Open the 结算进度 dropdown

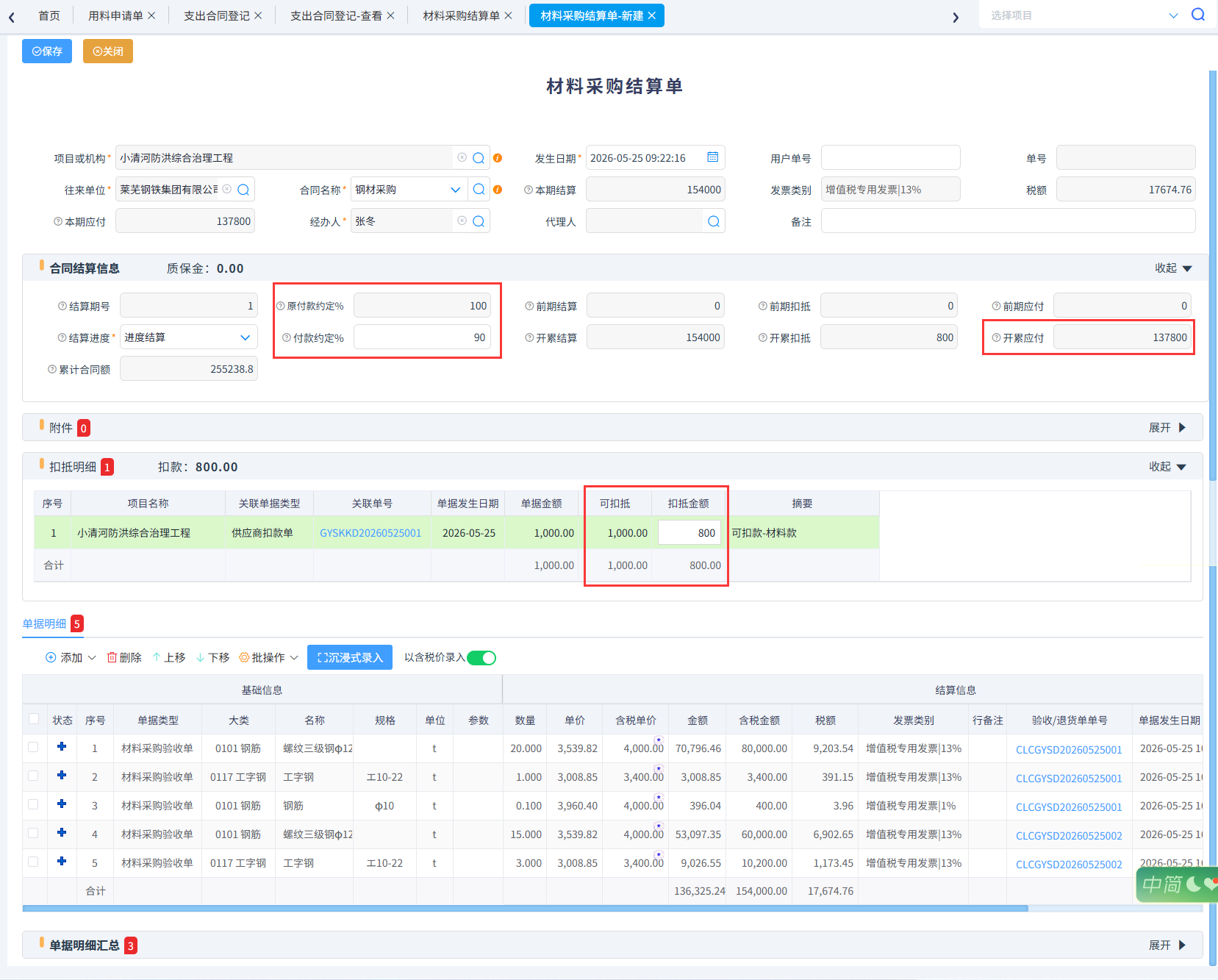pyautogui.click(x=189, y=337)
